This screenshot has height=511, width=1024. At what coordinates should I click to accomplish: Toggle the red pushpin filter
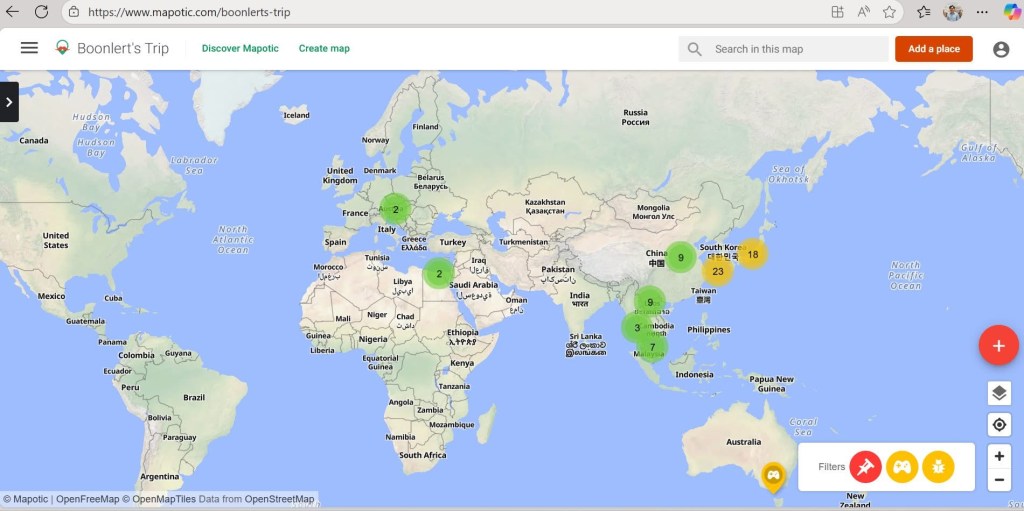865,467
